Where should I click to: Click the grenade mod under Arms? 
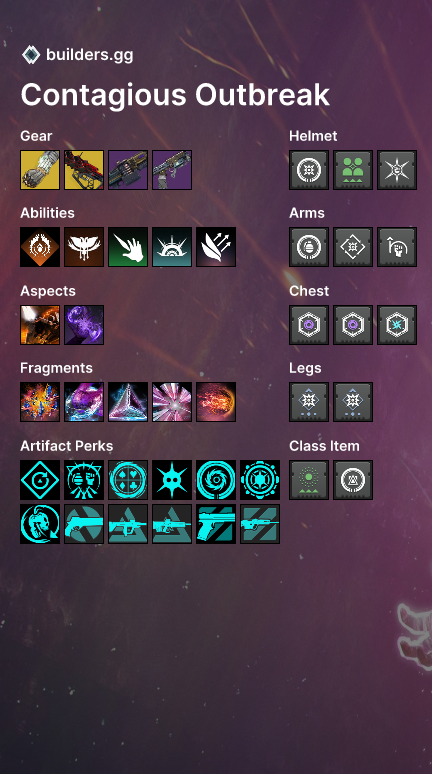(309, 247)
